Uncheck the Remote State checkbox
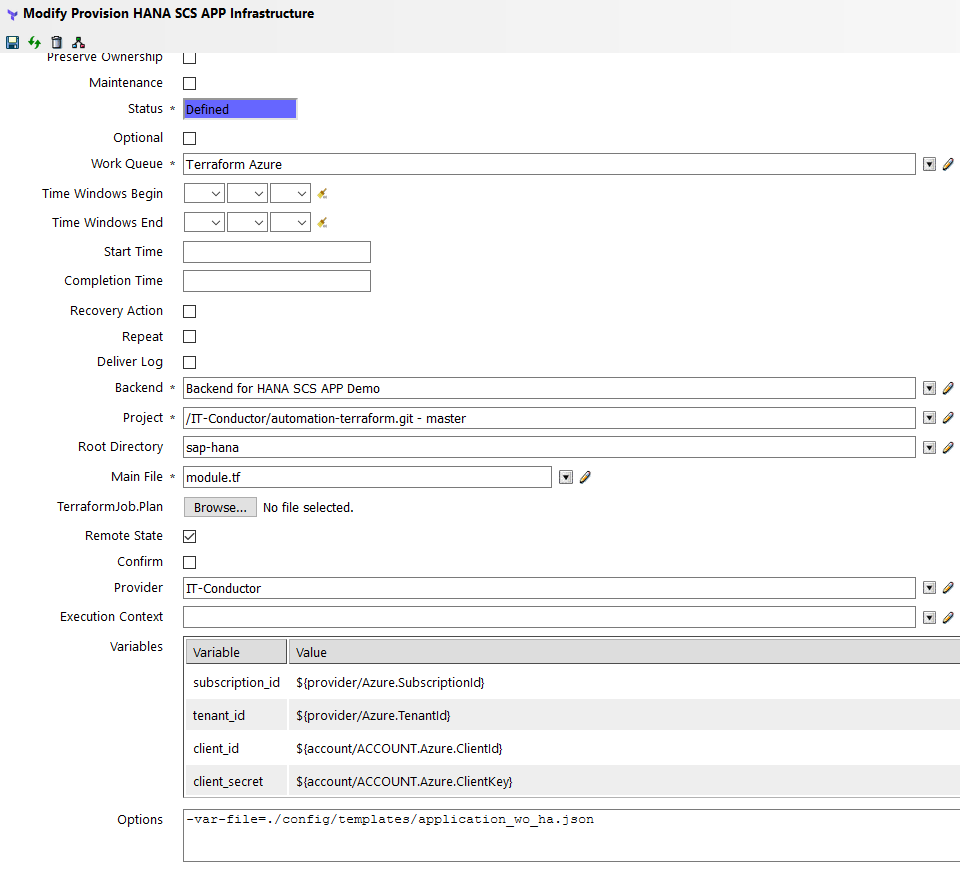 [x=190, y=536]
